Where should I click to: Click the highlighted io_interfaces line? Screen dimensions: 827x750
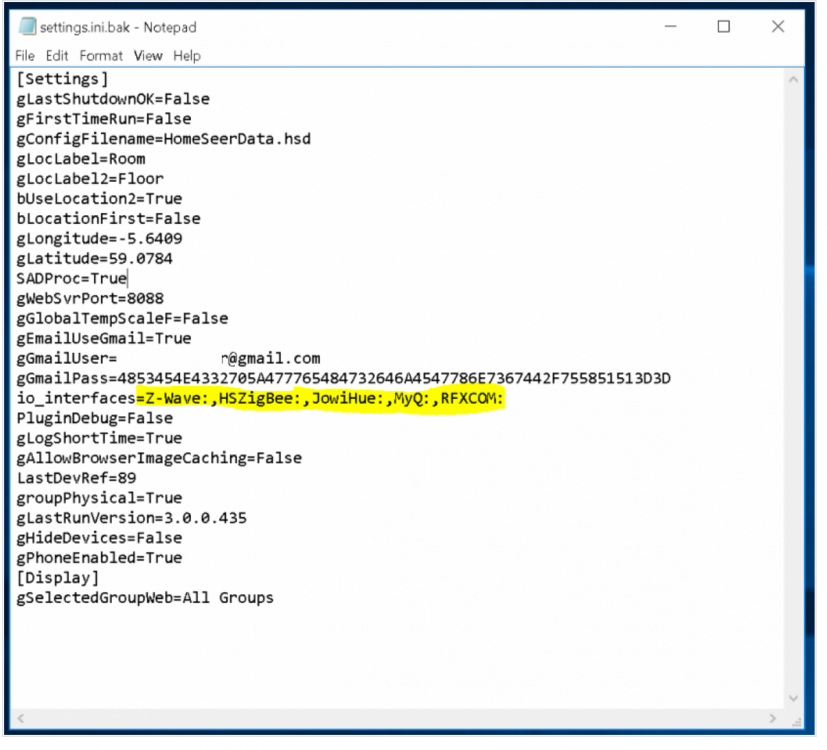click(260, 398)
